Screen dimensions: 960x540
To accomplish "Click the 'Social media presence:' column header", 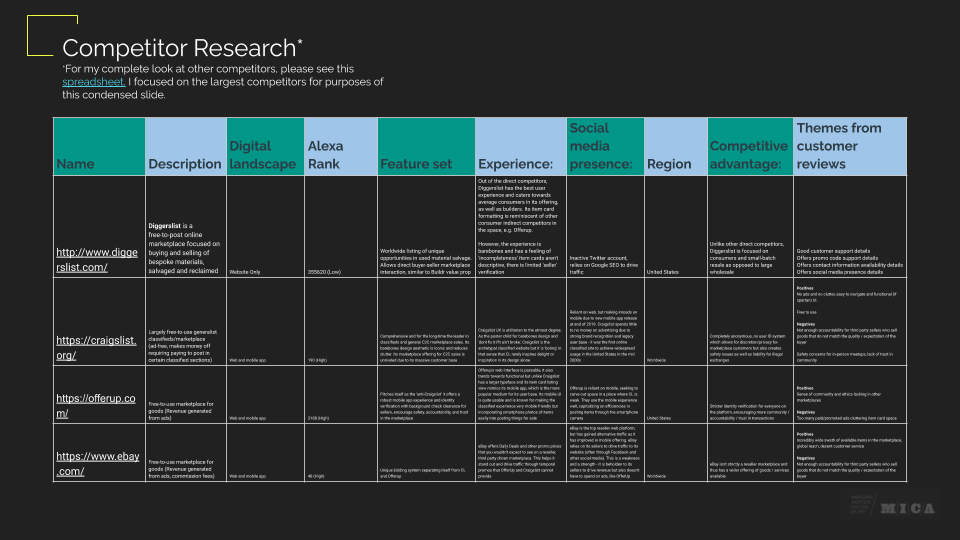I will click(606, 147).
